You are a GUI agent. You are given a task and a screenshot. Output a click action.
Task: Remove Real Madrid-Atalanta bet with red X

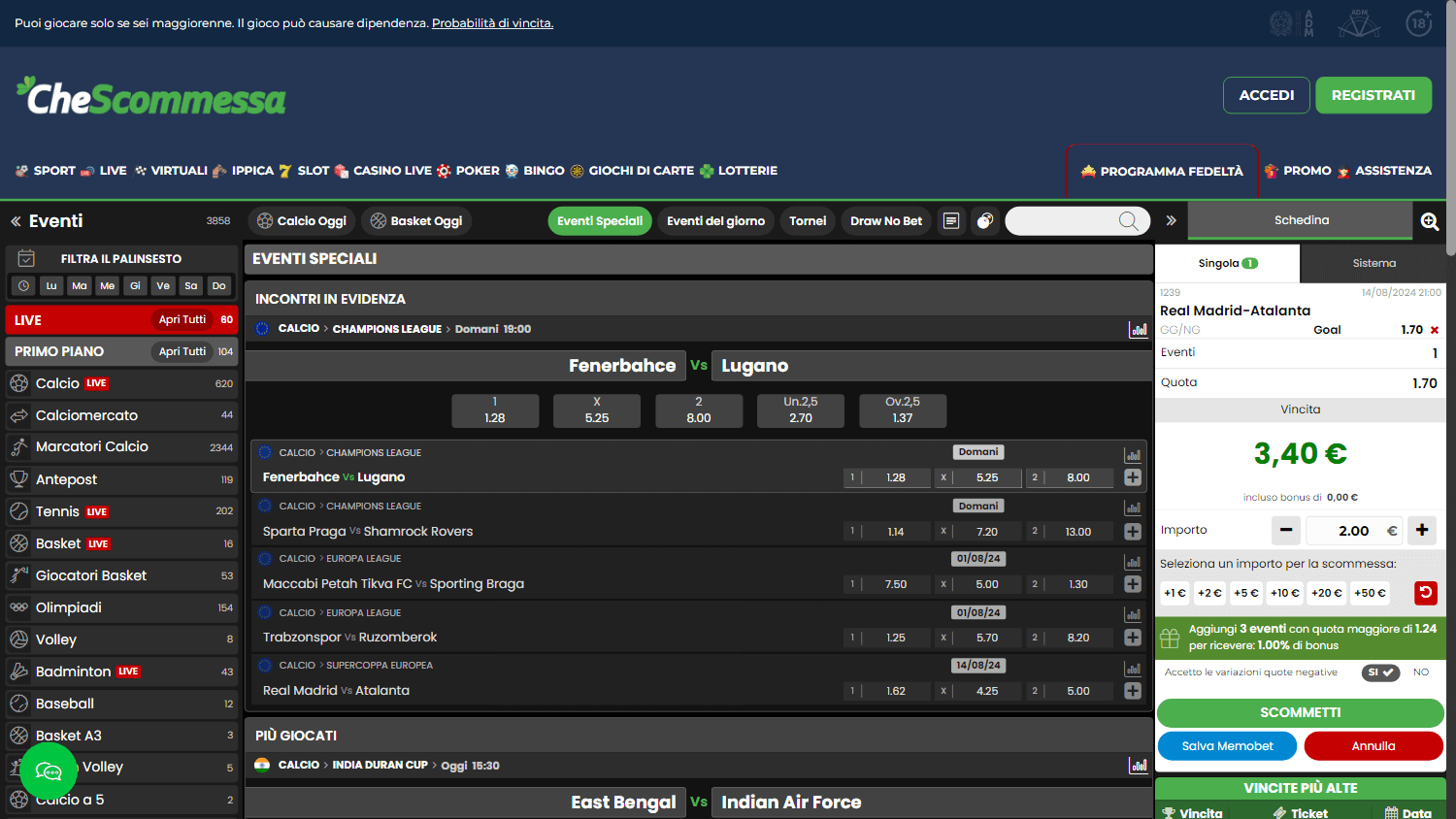point(1435,330)
